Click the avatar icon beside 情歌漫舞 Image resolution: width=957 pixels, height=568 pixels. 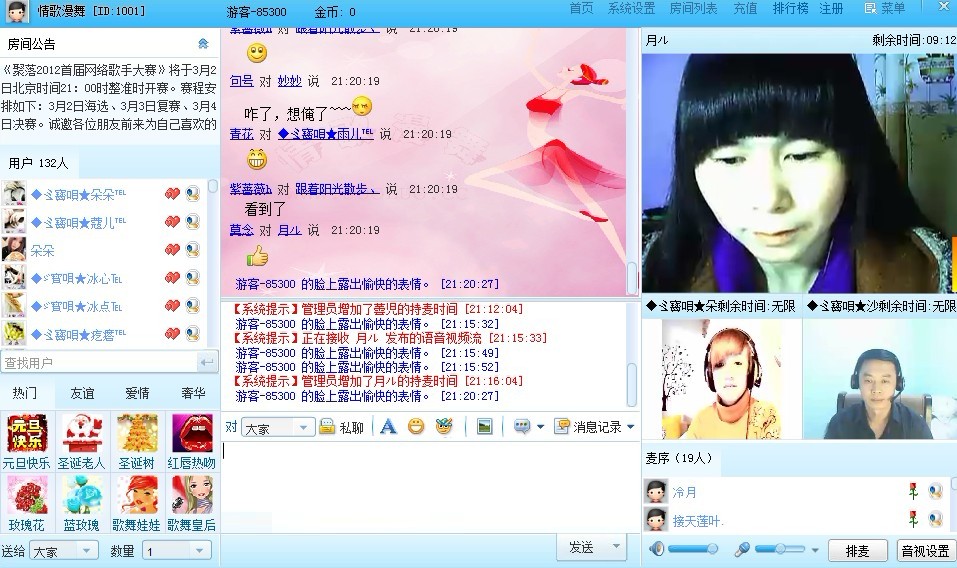[x=18, y=12]
